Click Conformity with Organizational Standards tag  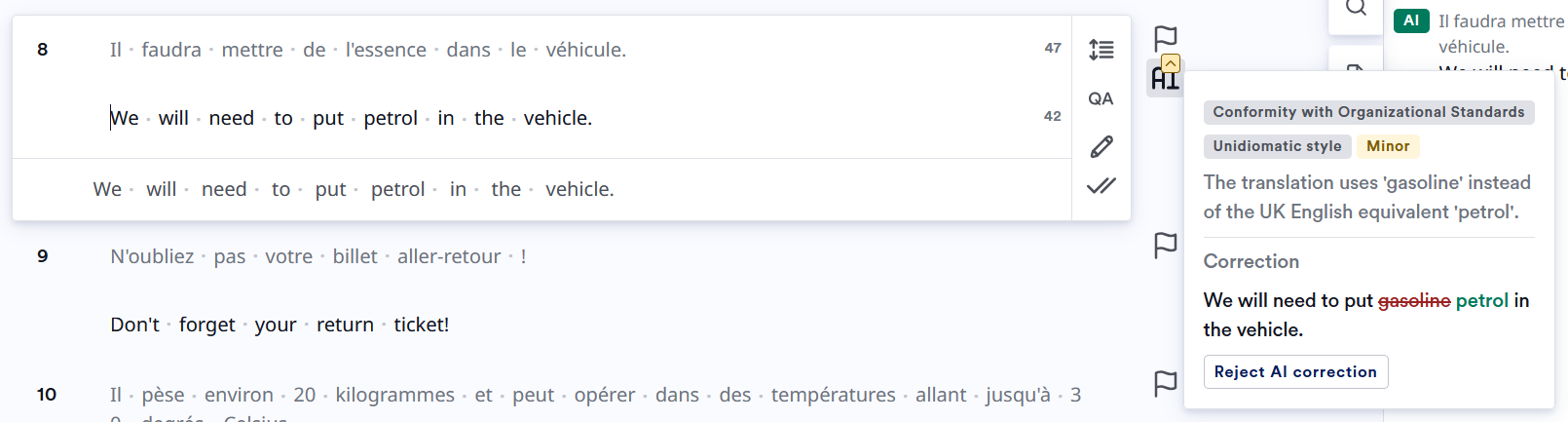[1368, 112]
